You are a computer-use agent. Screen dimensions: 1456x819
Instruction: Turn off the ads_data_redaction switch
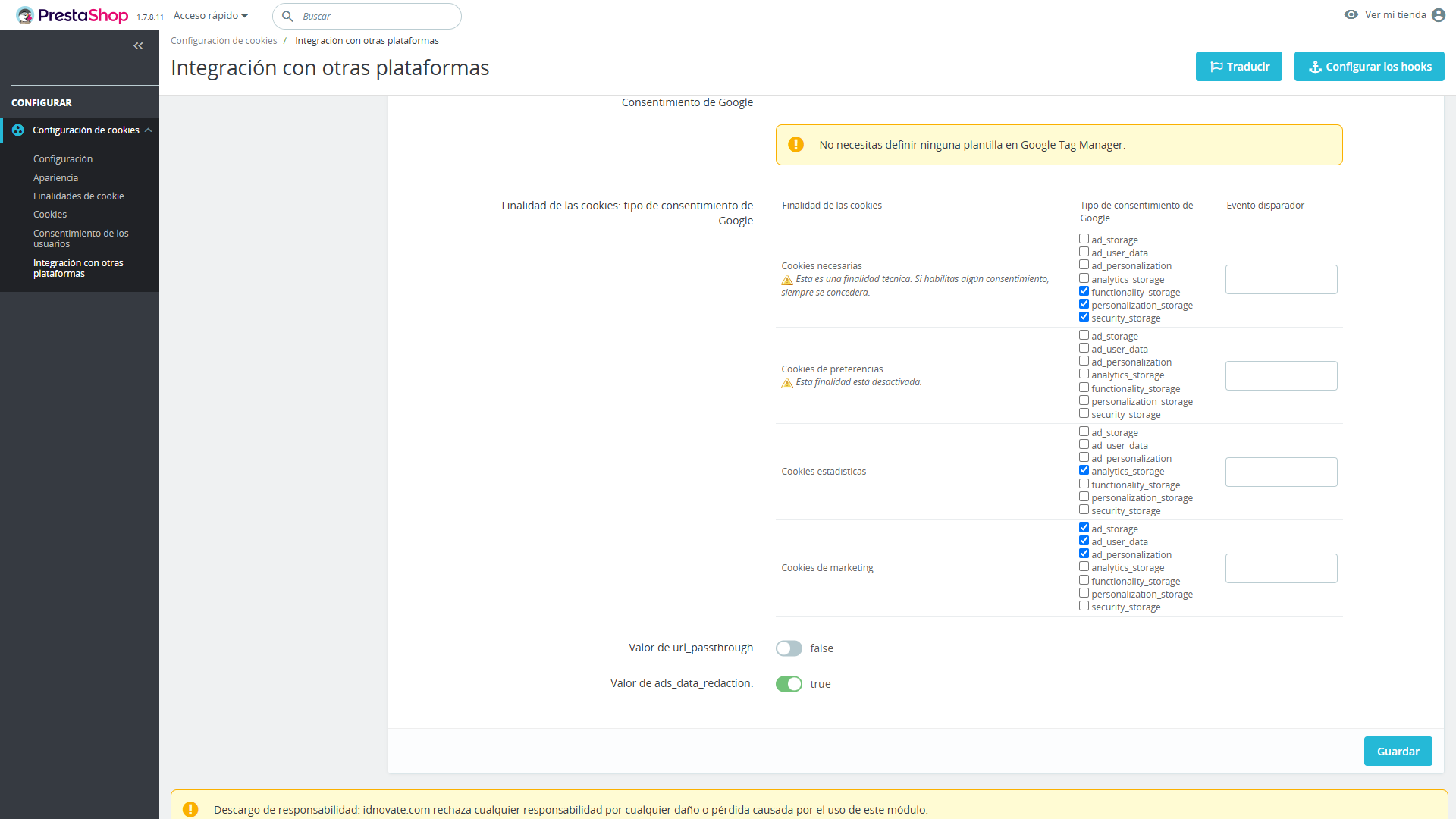tap(789, 684)
